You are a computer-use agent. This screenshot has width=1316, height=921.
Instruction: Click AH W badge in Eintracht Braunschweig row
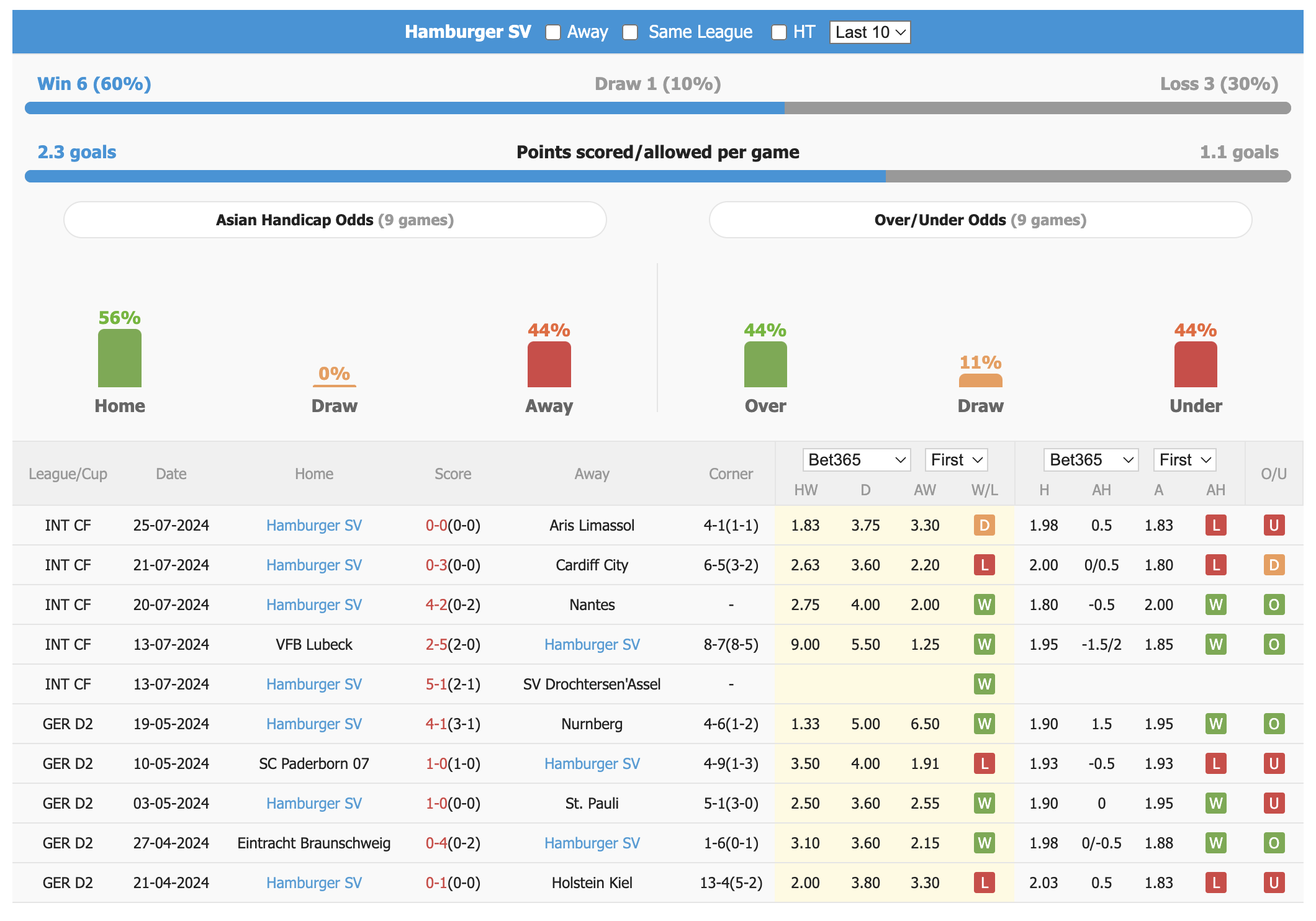point(1216,843)
